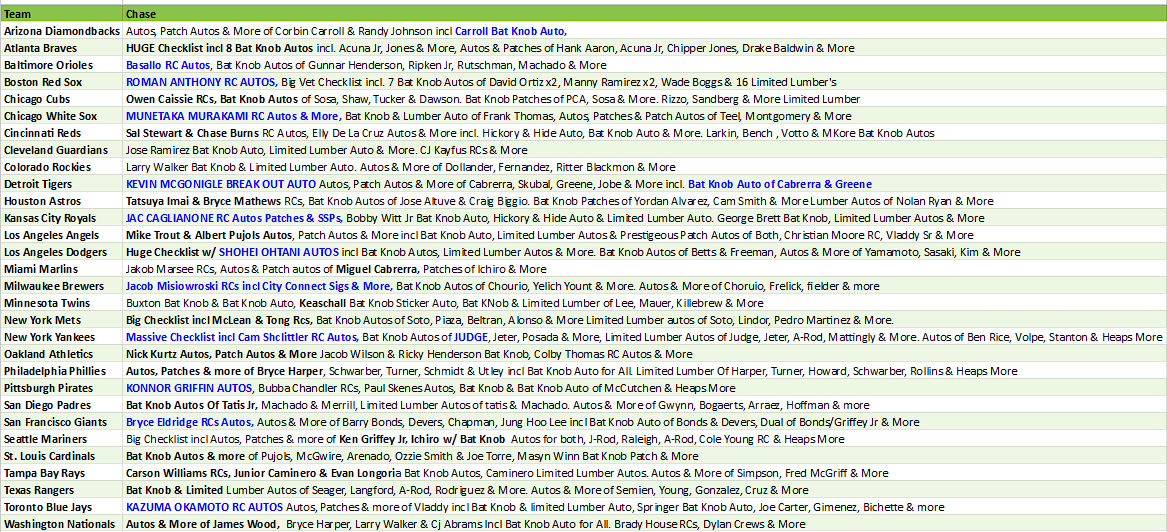Select the Washington Nationals team cell
1167x532 pixels.
click(x=61, y=524)
